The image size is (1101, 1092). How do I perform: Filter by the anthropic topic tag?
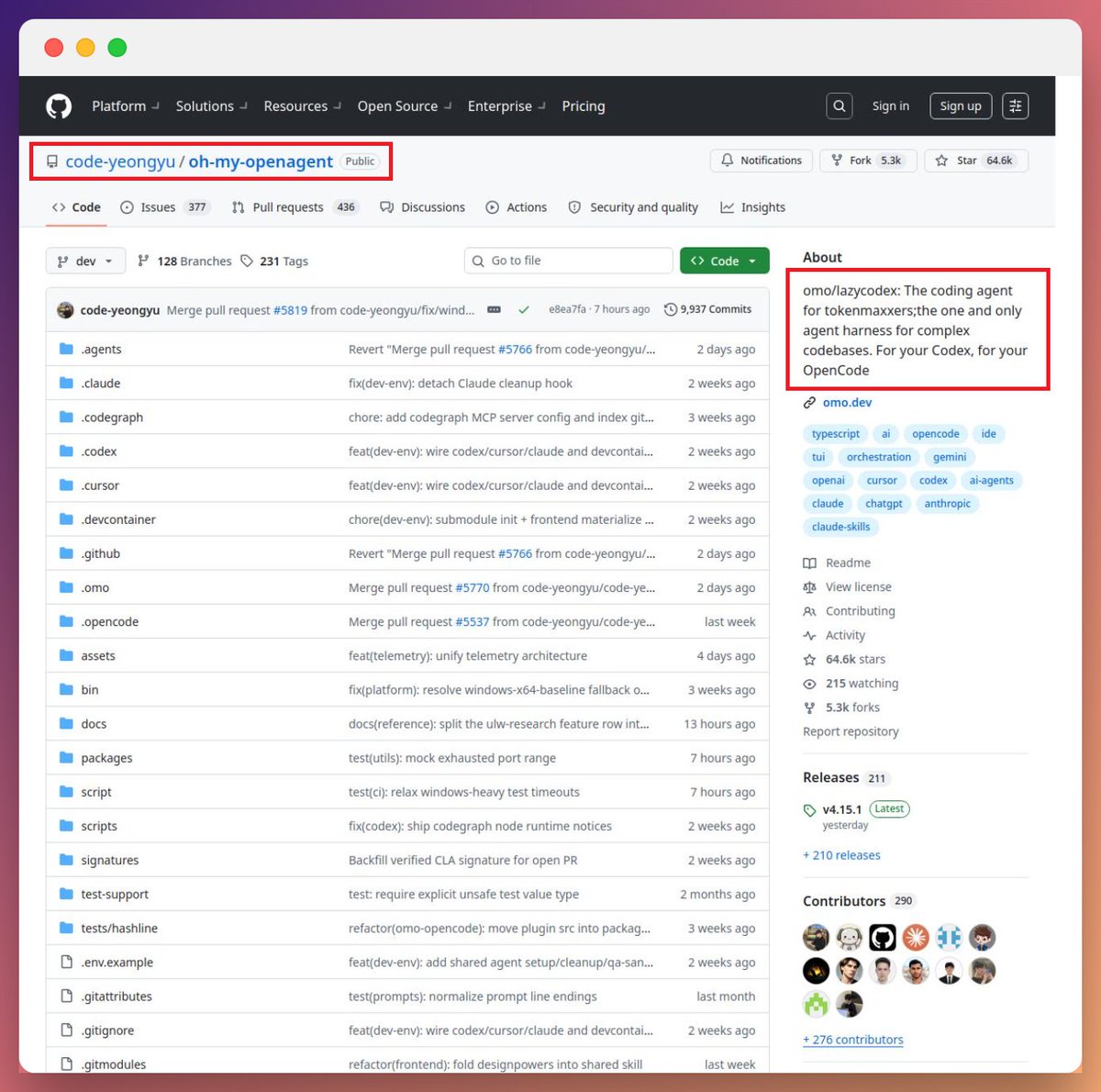pos(948,504)
